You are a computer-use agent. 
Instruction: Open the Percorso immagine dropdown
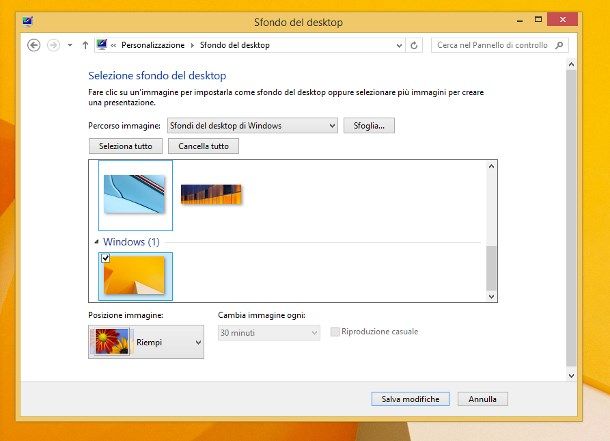click(x=252, y=126)
